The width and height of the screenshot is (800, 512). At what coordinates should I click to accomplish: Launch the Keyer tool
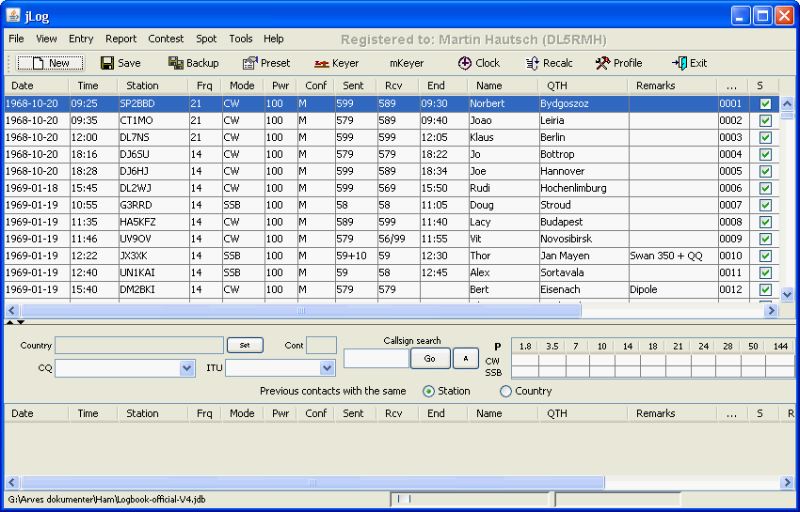tap(336, 63)
